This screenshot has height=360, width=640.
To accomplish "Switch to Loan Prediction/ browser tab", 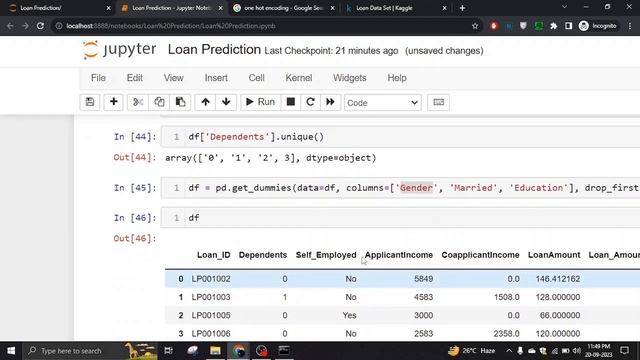I will pyautogui.click(x=60, y=8).
